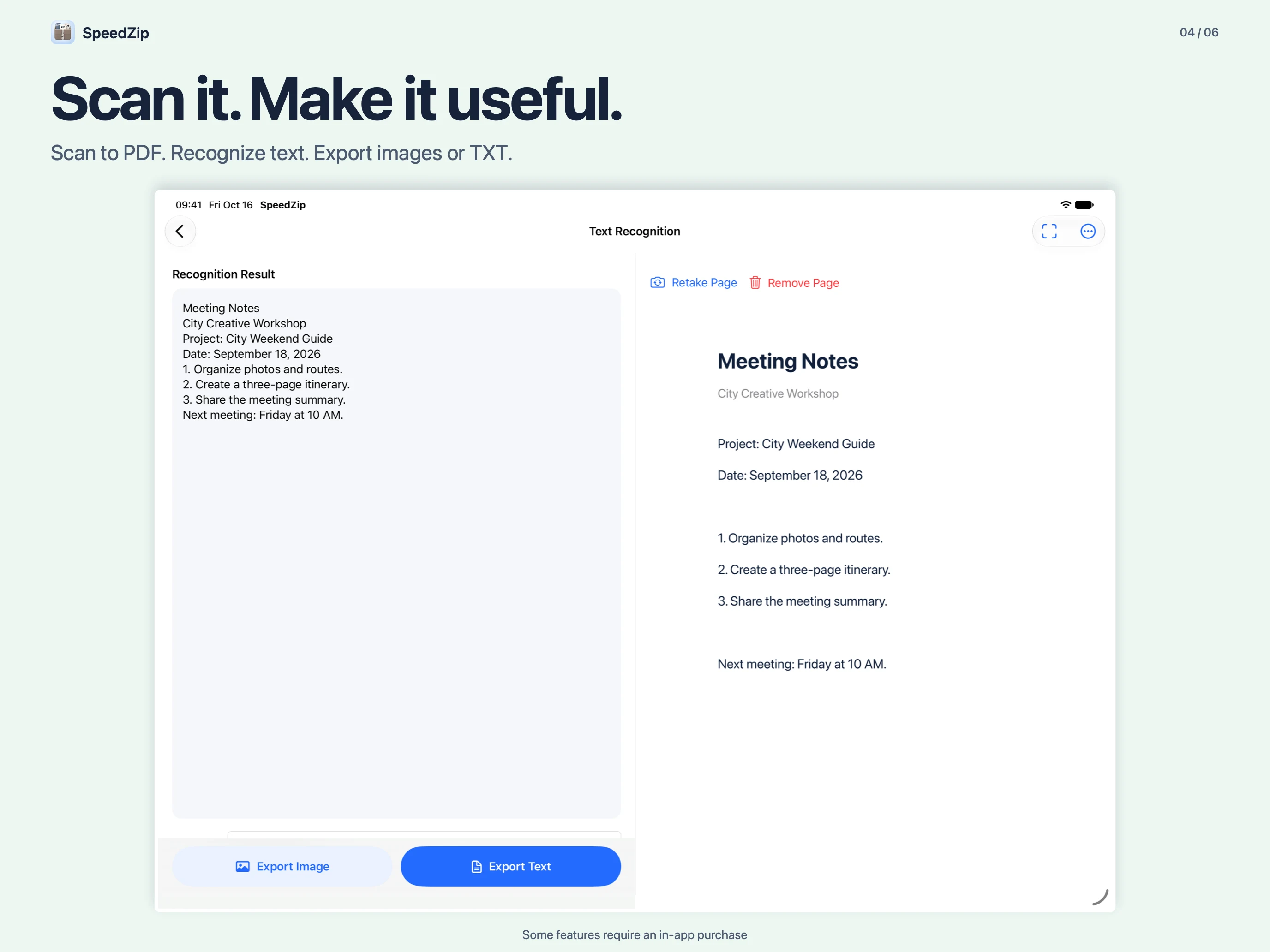Image resolution: width=1270 pixels, height=952 pixels.
Task: Check the Wi-Fi status icon
Action: point(1066,205)
